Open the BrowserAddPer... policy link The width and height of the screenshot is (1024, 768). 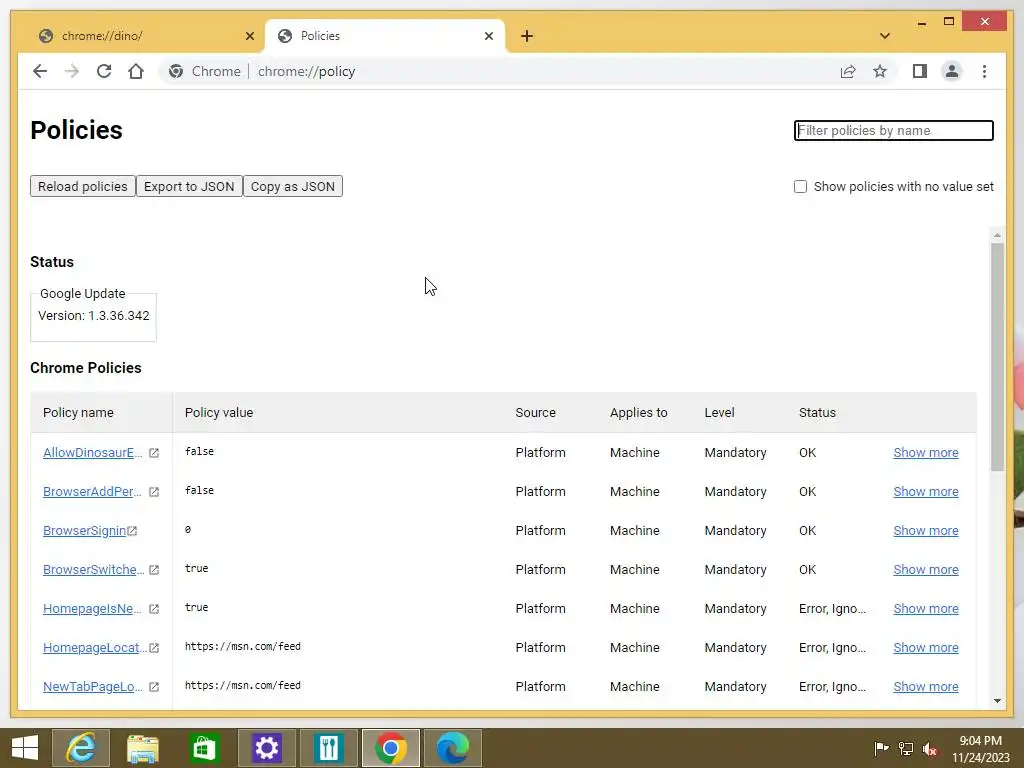[x=92, y=492]
